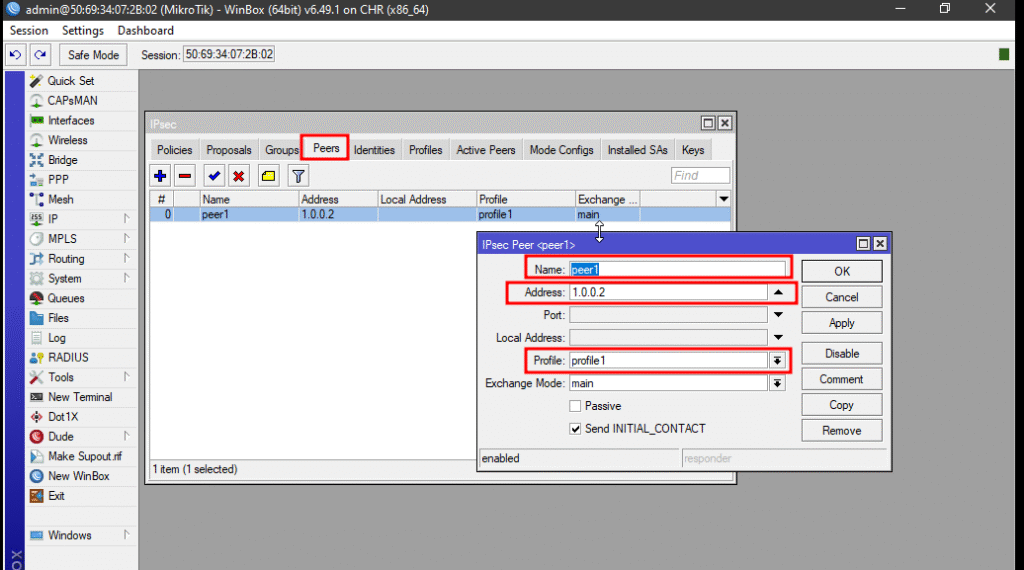Open the Exchange Mode dropdown
The width and height of the screenshot is (1024, 570).
pos(777,383)
